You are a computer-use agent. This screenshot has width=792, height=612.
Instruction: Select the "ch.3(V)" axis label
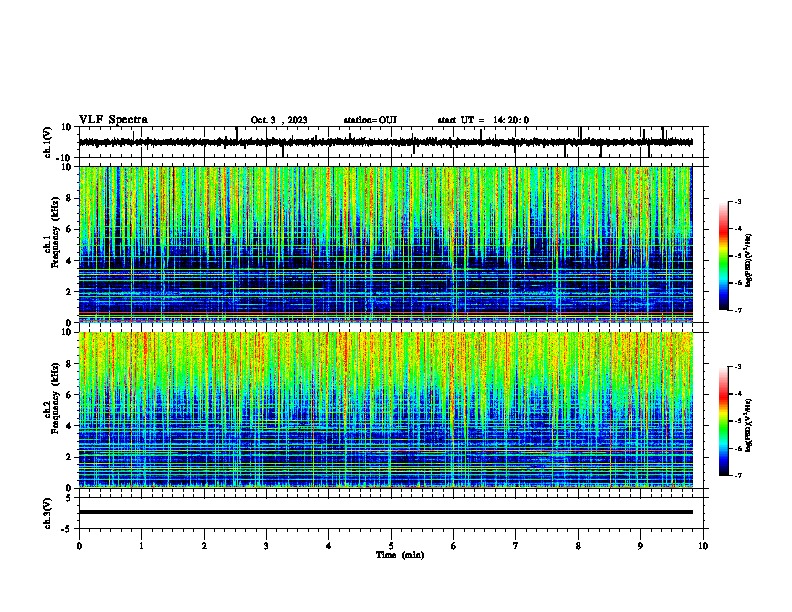[48, 513]
